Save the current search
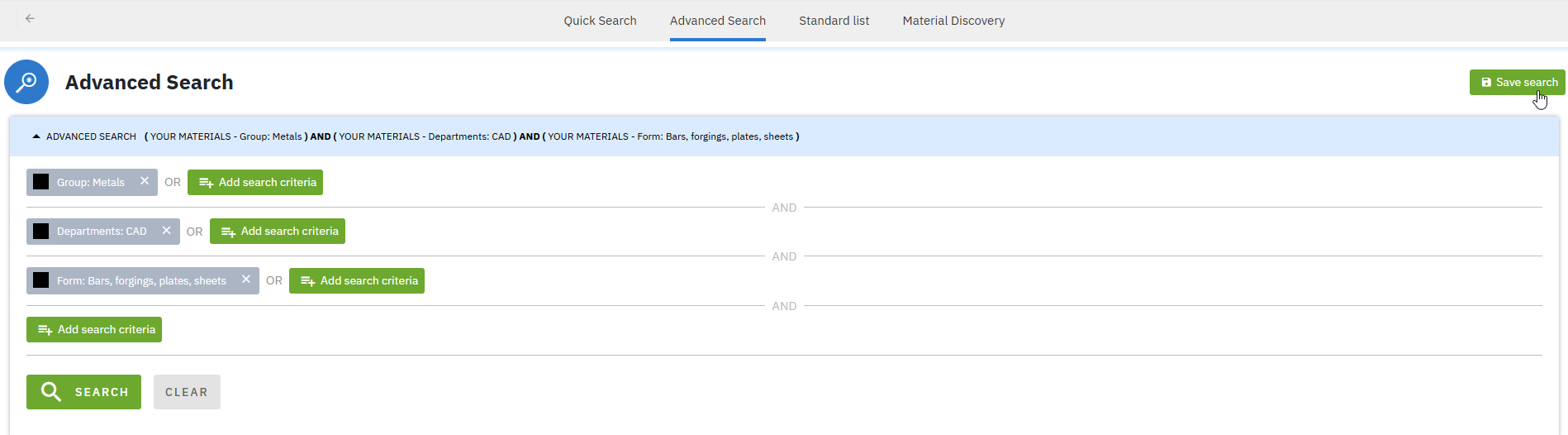Viewport: 1568px width, 435px height. (x=1517, y=82)
